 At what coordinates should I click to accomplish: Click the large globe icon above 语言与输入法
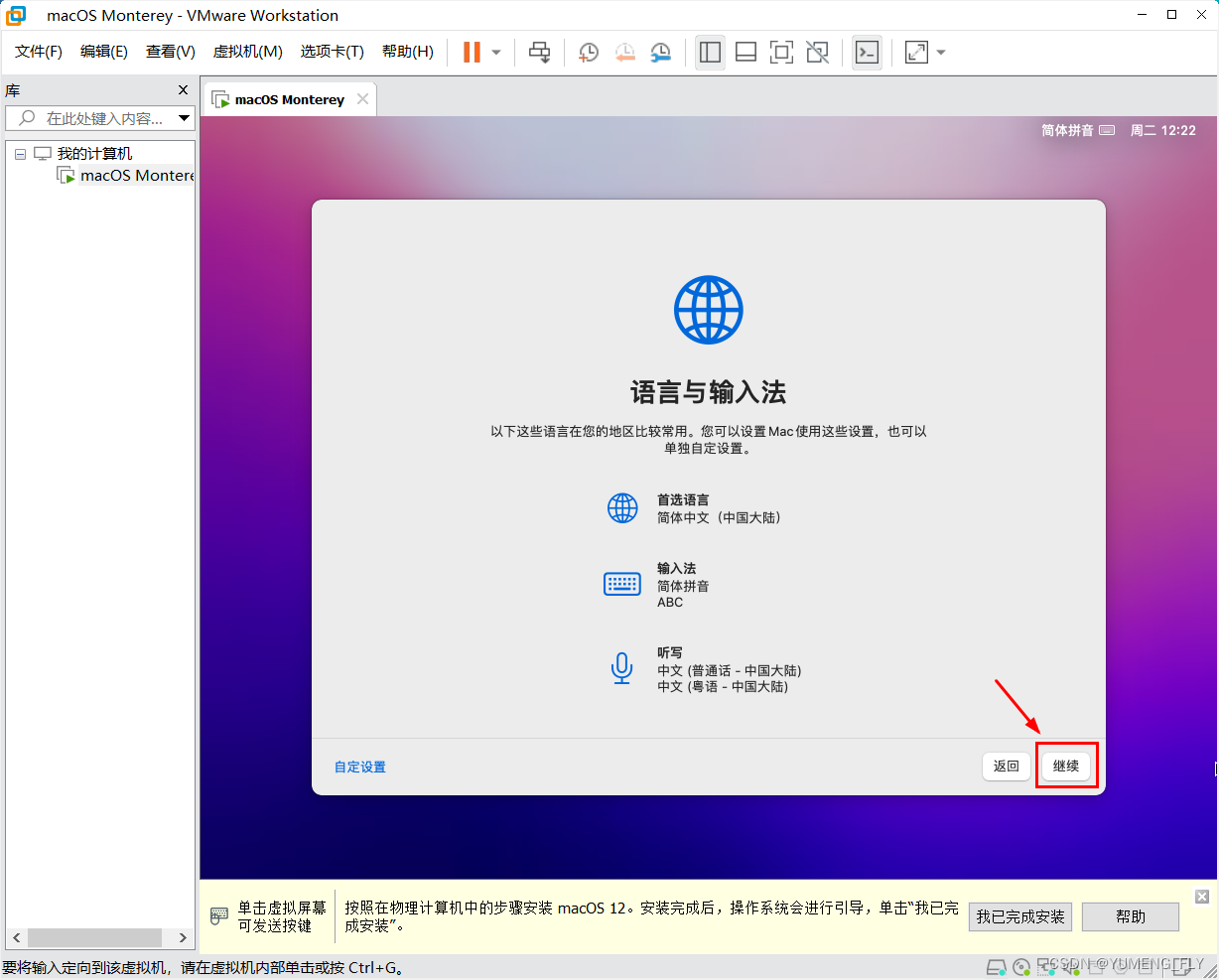point(709,310)
